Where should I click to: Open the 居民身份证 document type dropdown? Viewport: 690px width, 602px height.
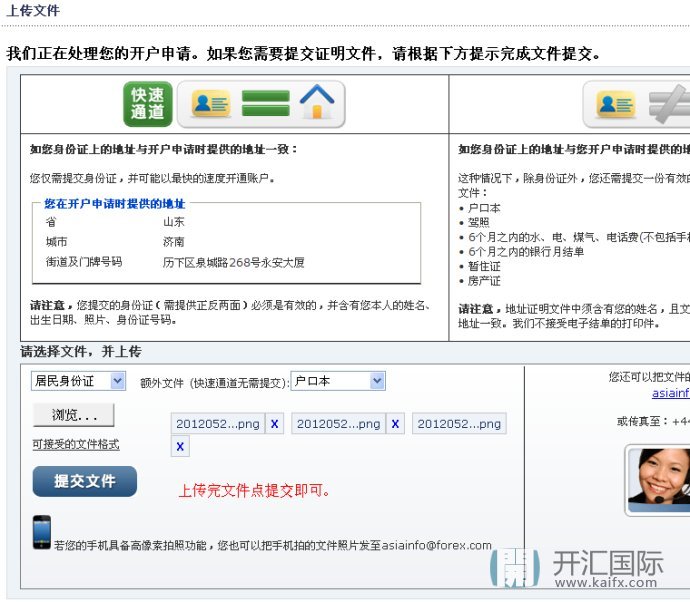[x=78, y=381]
